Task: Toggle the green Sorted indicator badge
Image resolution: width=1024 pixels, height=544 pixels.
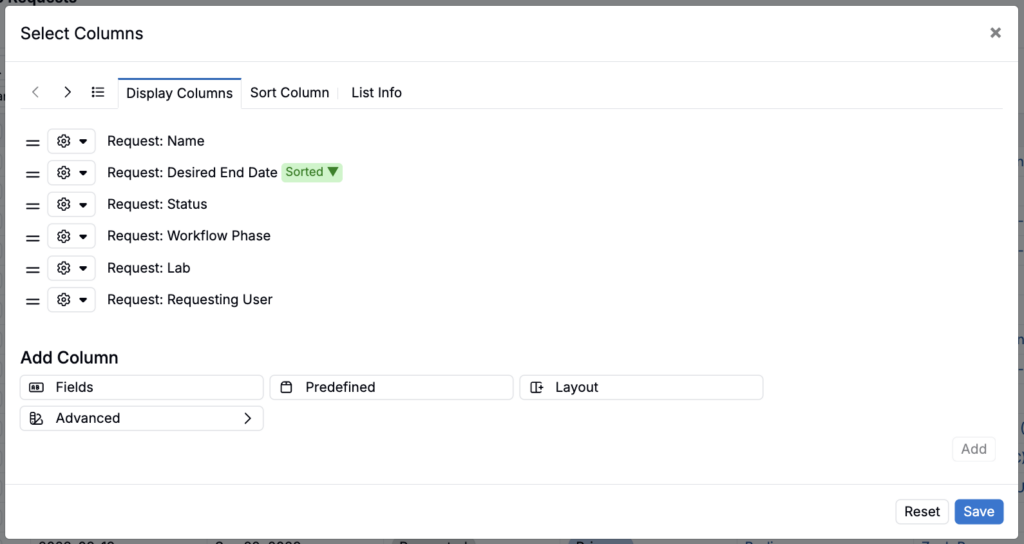Action: (312, 172)
